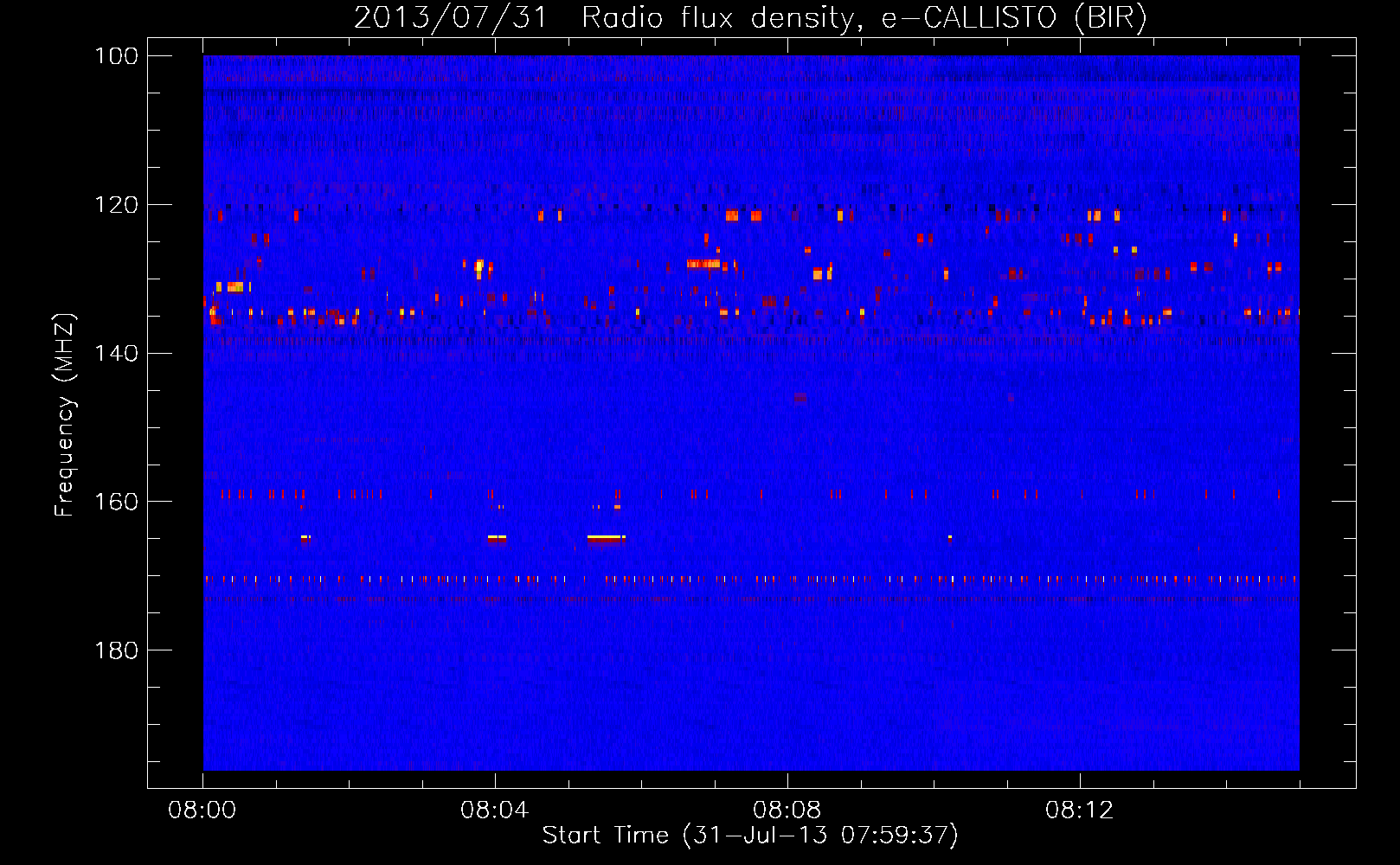Click the 100 frequency tick label
The height and width of the screenshot is (865, 1400).
(117, 56)
